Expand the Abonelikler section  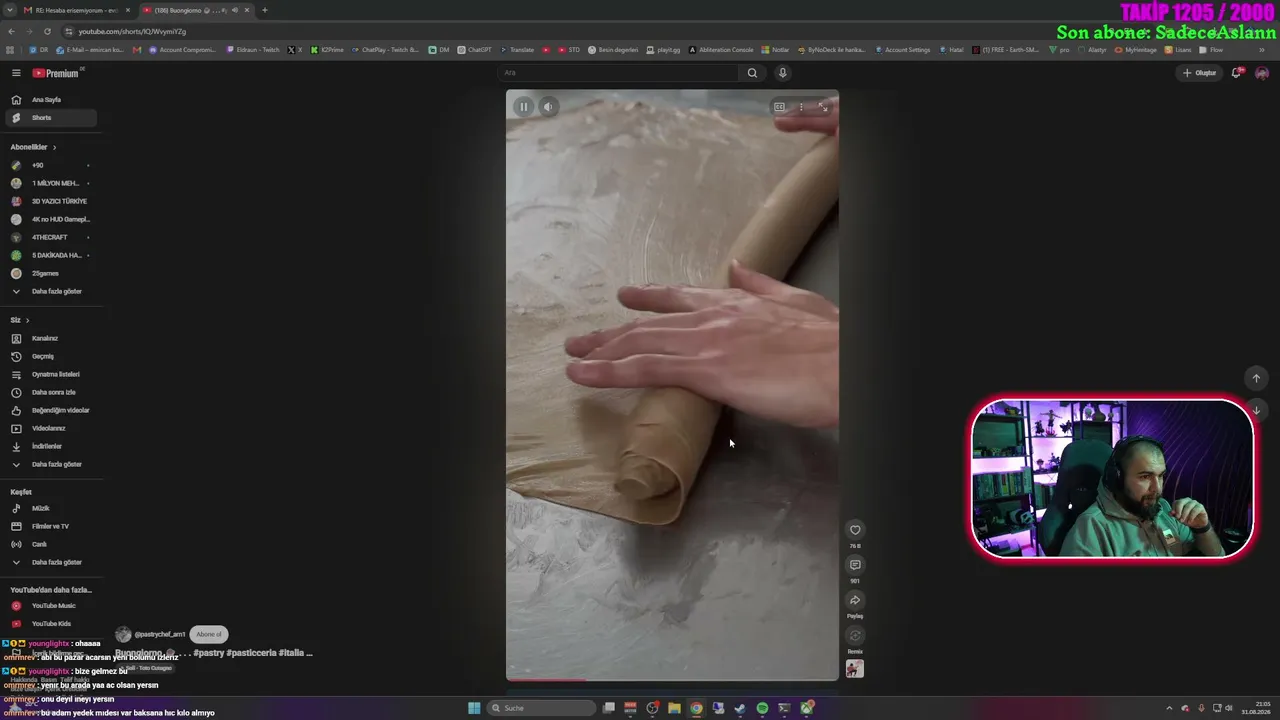coord(33,147)
